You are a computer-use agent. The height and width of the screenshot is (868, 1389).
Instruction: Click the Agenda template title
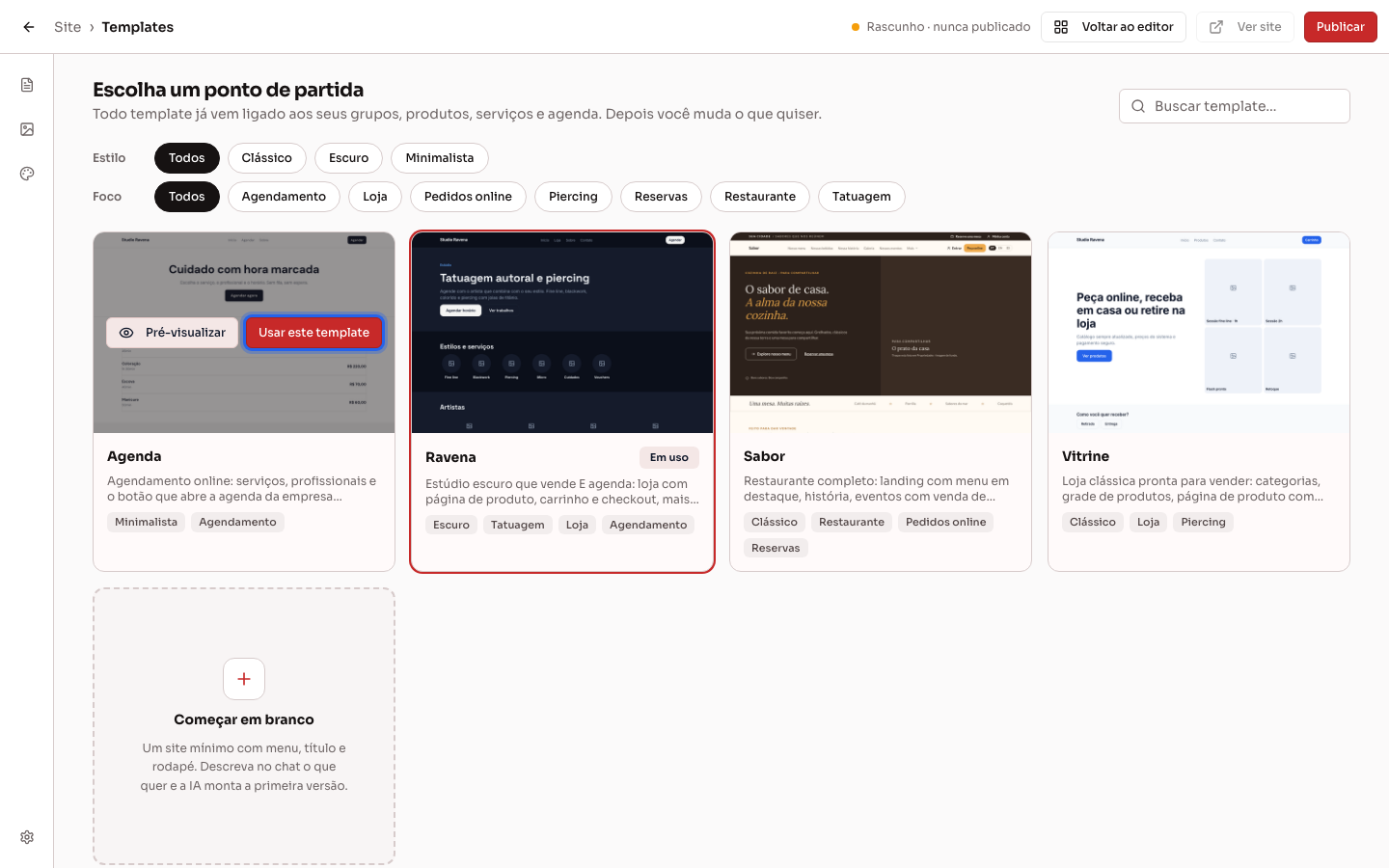click(134, 456)
